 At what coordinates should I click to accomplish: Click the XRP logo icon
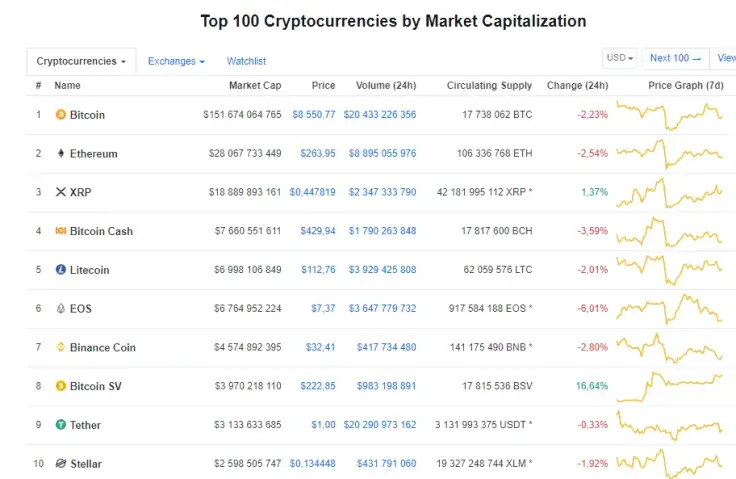click(61, 192)
